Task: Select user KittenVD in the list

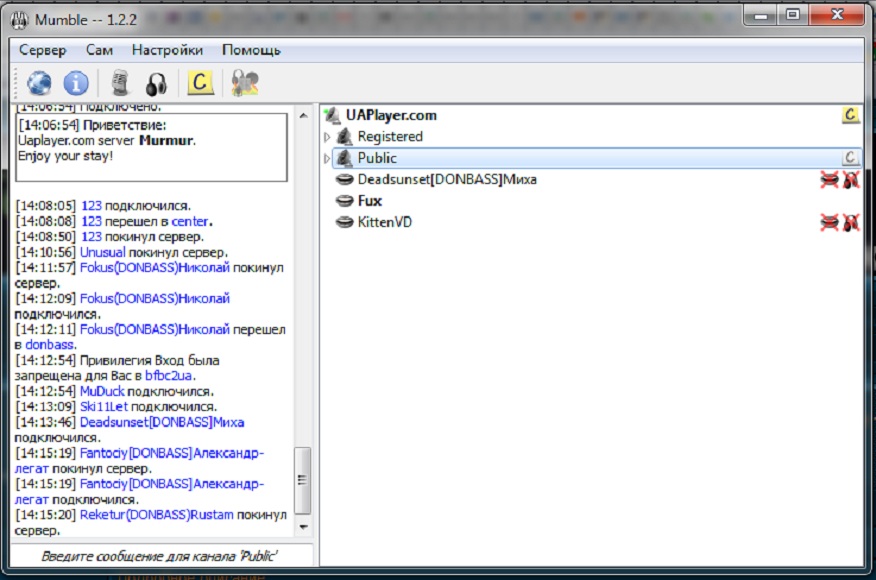Action: coord(384,222)
